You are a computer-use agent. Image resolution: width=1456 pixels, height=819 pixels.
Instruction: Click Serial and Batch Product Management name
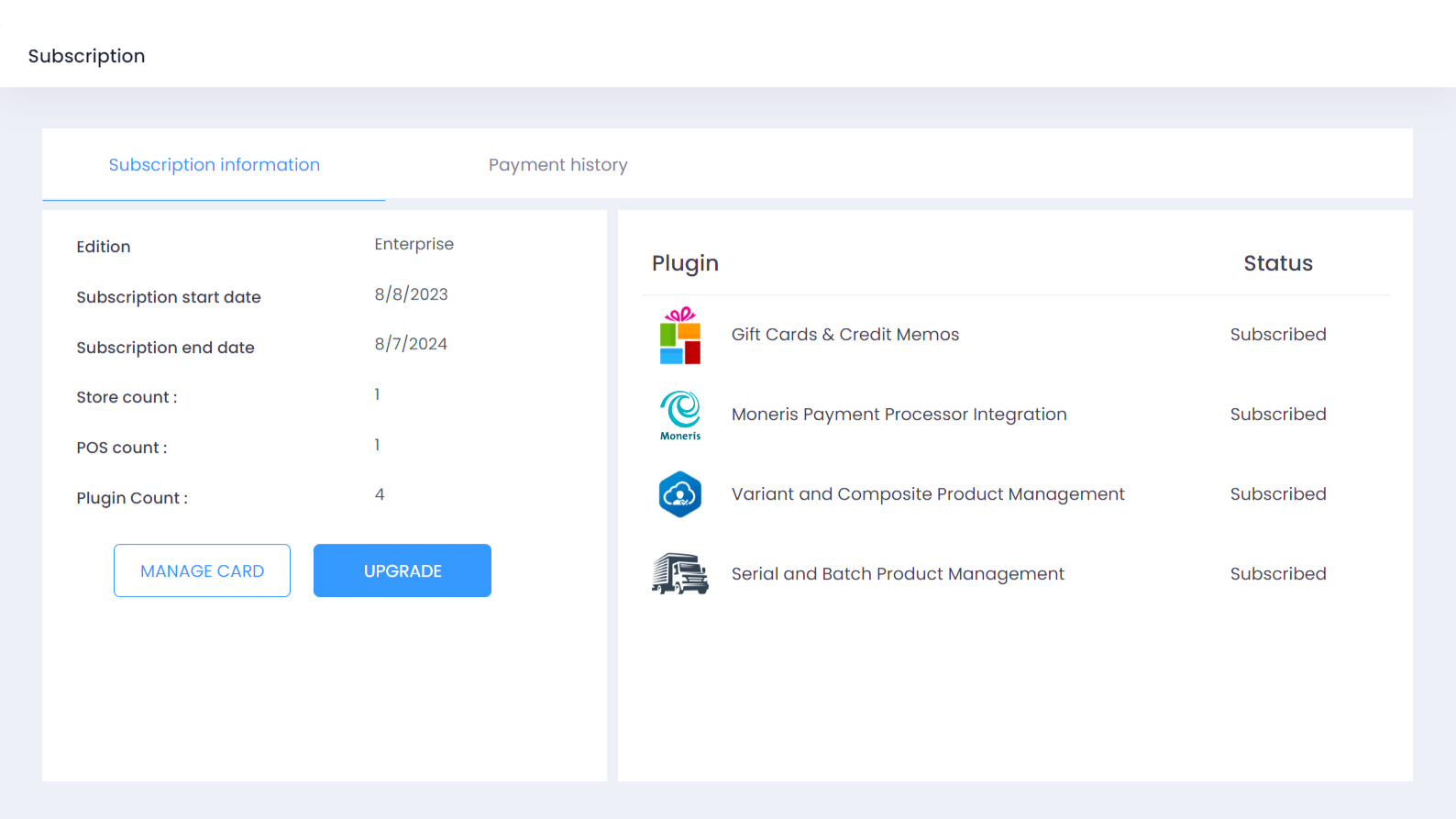(897, 574)
